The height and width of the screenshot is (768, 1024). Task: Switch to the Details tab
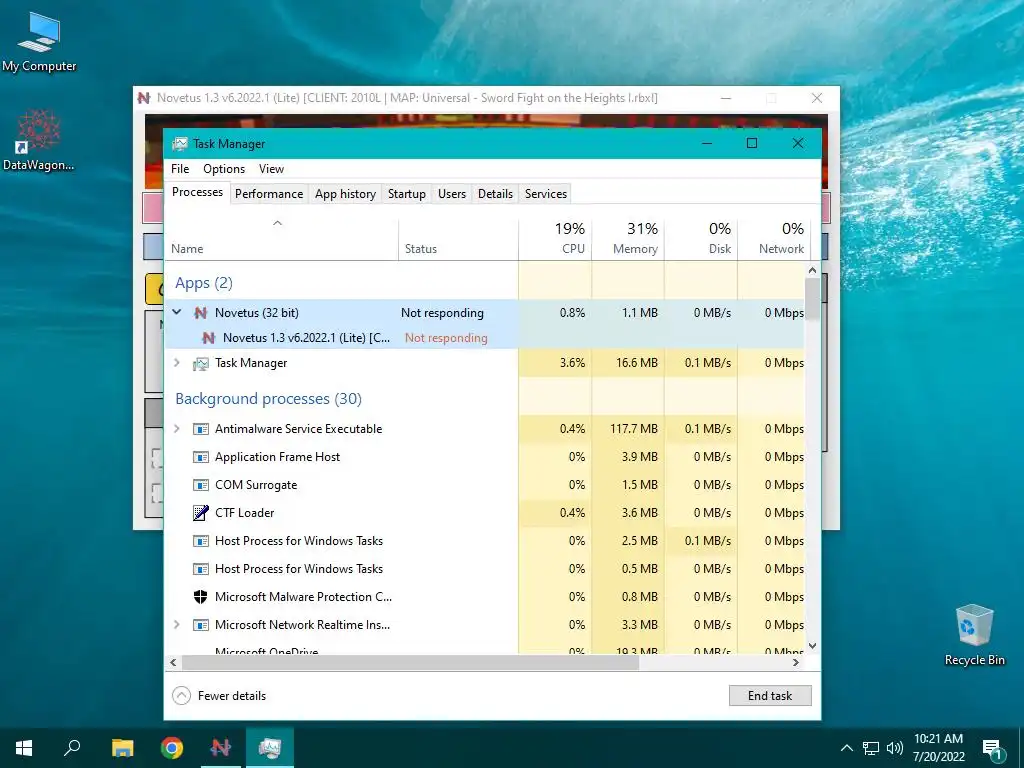click(x=495, y=194)
